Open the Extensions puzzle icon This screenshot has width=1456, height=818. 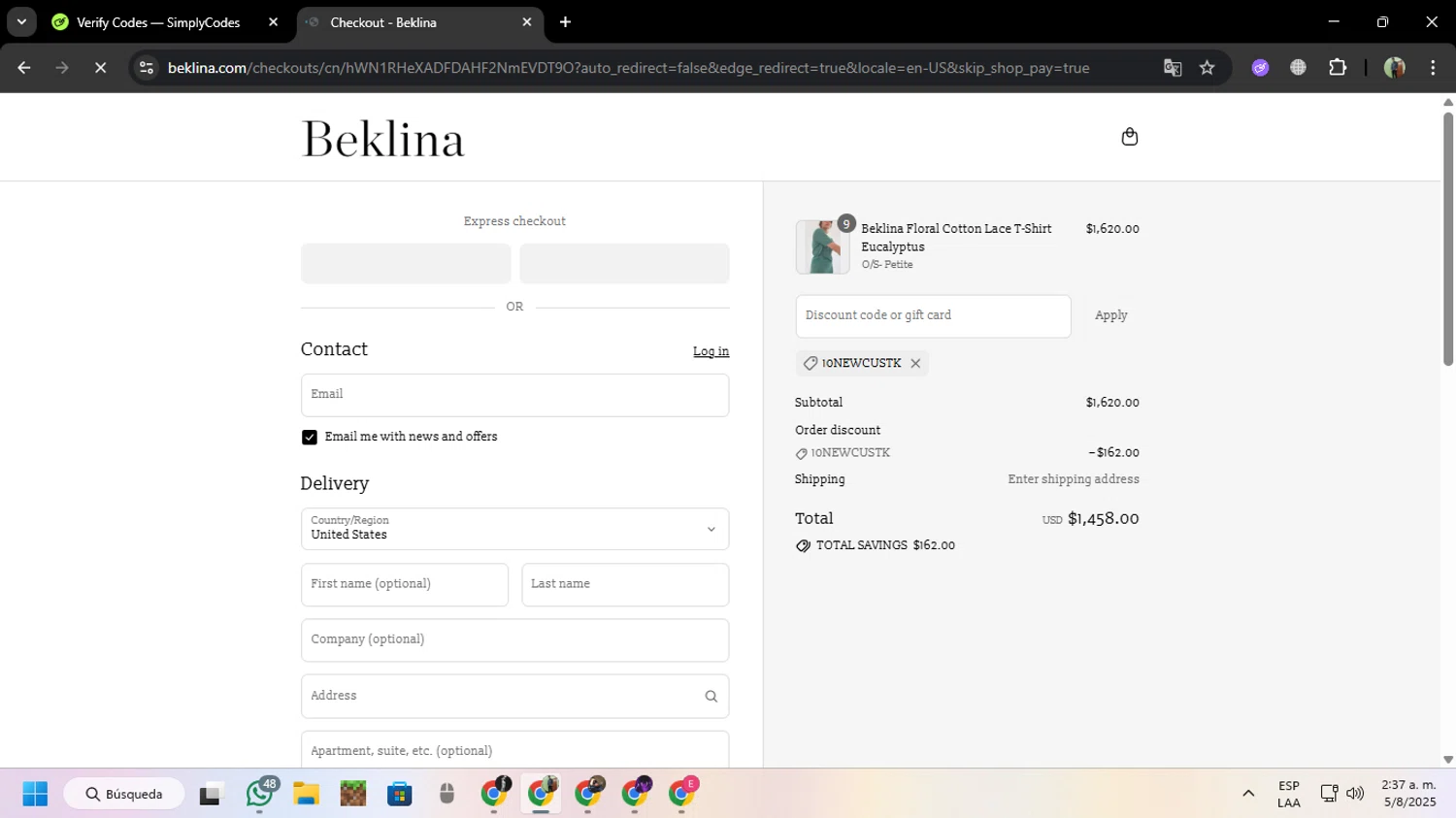(1338, 68)
